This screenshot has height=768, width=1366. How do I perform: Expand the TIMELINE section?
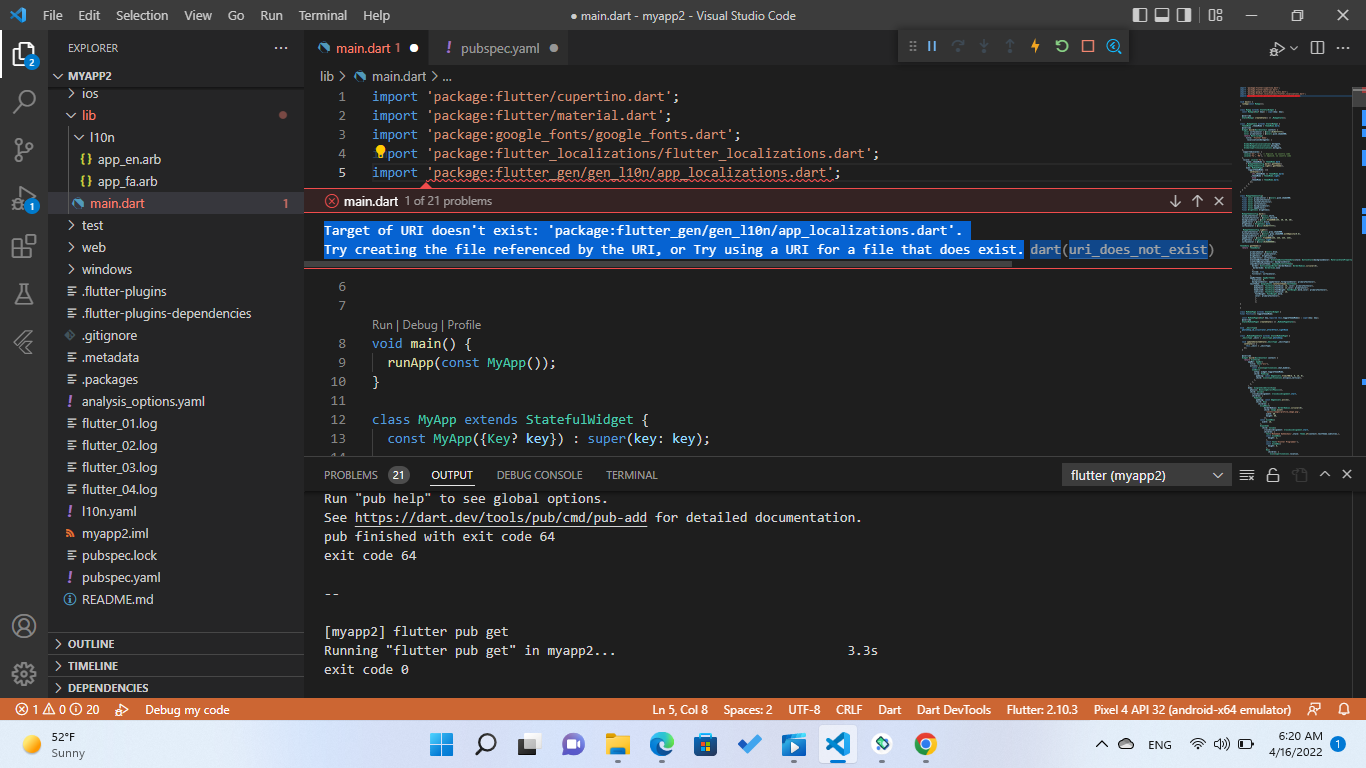point(176,666)
